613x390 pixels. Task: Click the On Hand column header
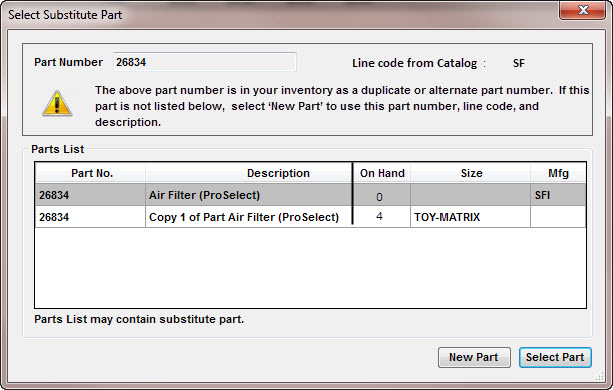coord(382,173)
